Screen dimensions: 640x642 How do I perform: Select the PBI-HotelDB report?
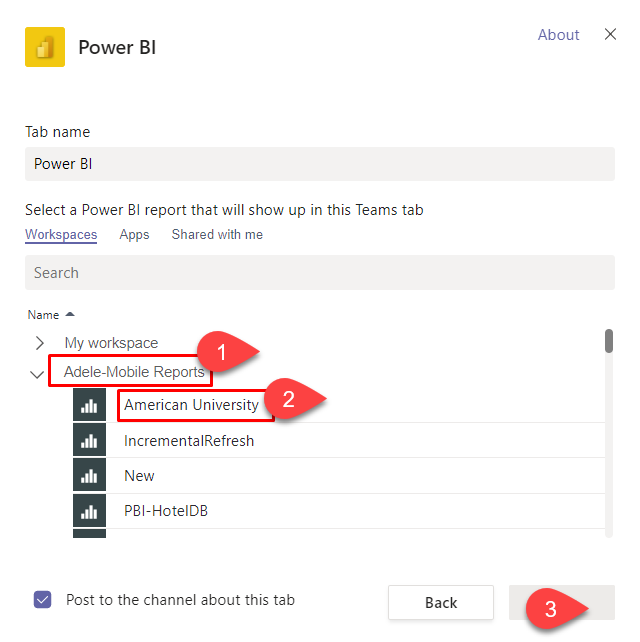coord(166,511)
